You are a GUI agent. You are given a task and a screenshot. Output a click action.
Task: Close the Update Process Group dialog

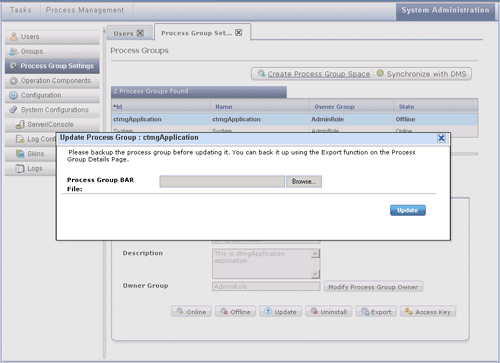pyautogui.click(x=441, y=138)
